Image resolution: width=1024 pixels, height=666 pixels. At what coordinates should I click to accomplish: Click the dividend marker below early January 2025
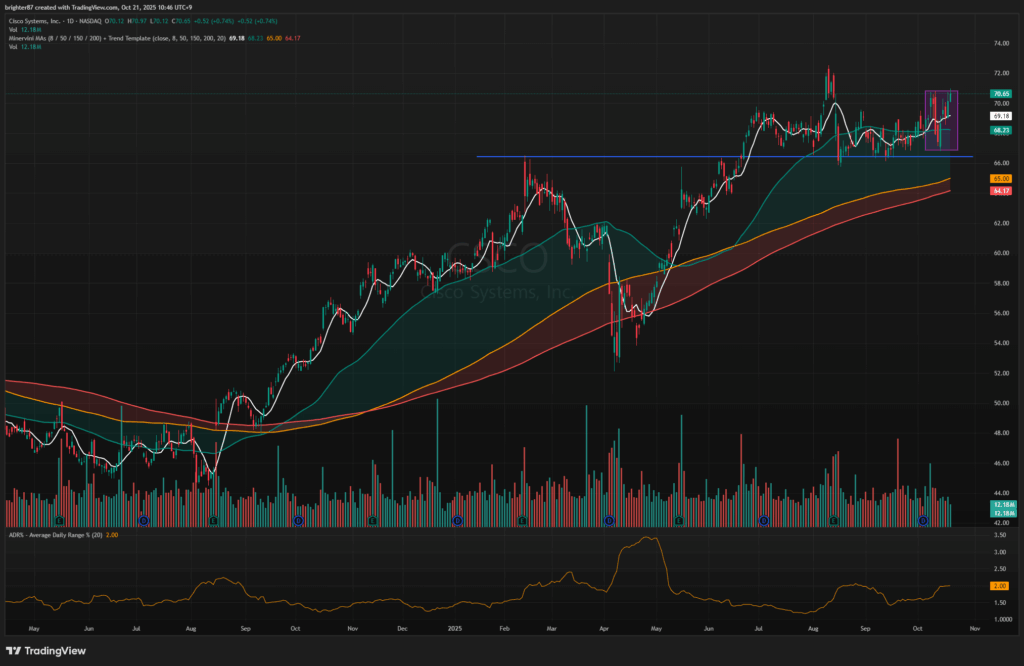[x=457, y=521]
